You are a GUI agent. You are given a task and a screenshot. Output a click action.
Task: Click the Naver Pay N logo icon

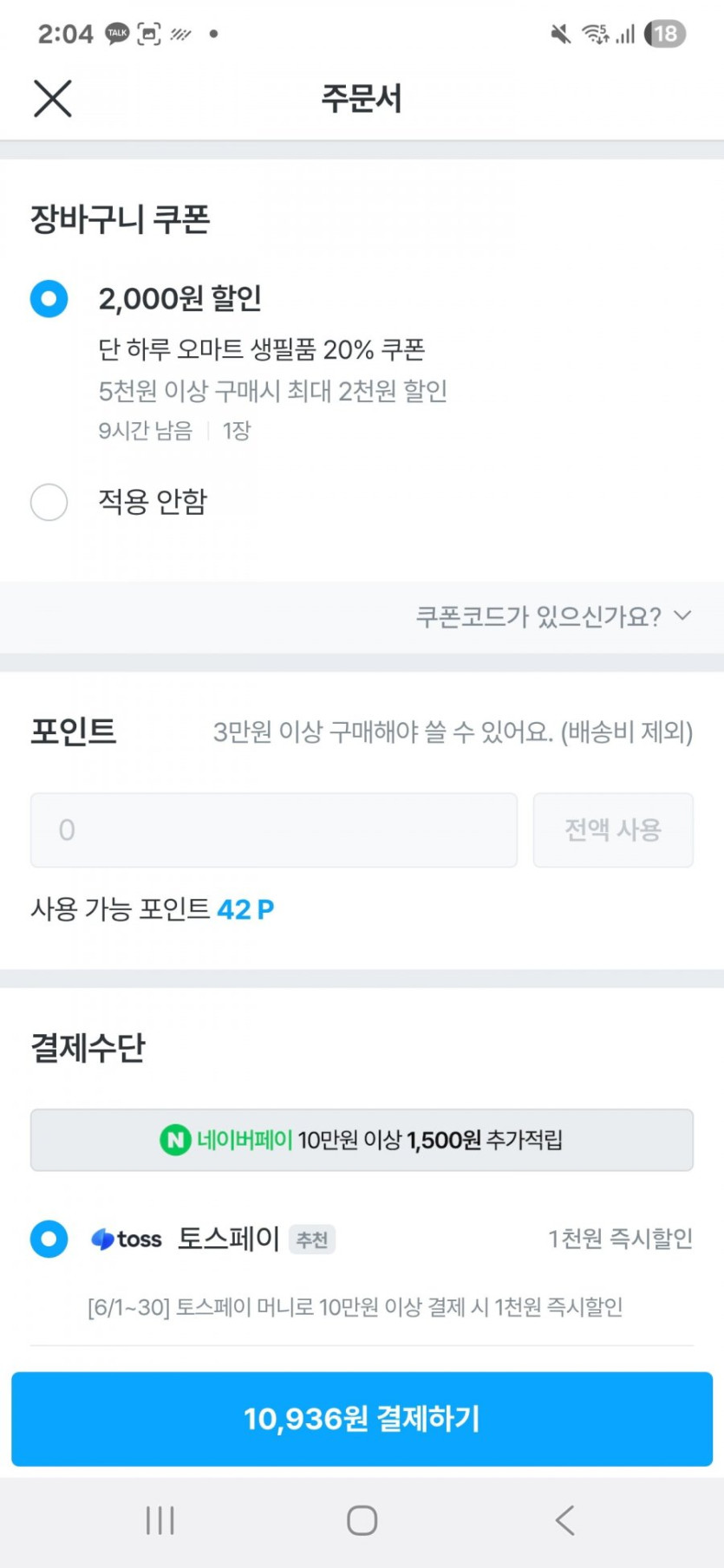[x=175, y=1140]
